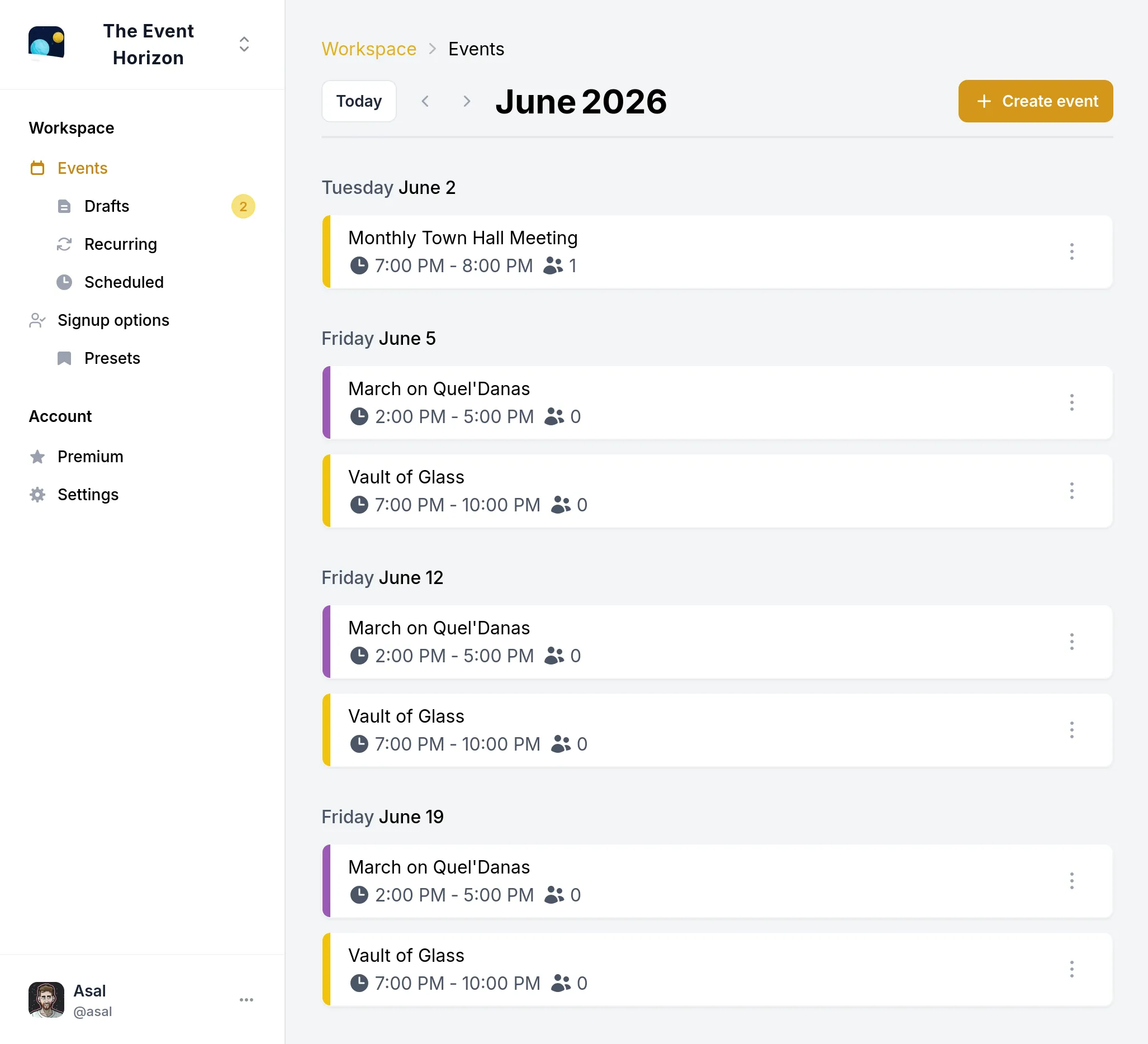This screenshot has height=1044, width=1148.
Task: Click the Drafts count badge showing 2
Action: pyautogui.click(x=243, y=206)
